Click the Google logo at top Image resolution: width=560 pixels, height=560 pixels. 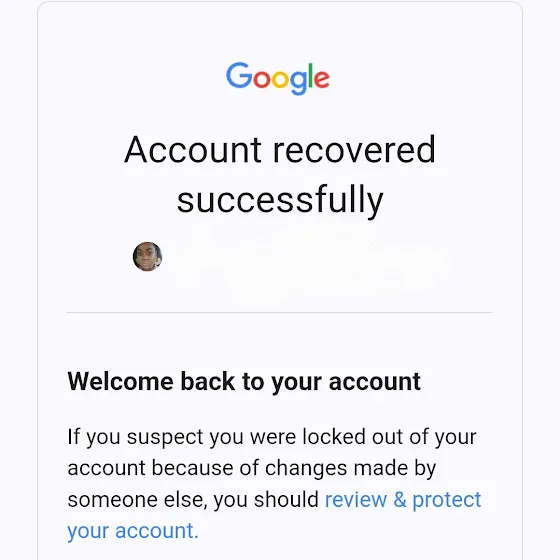[x=278, y=78]
